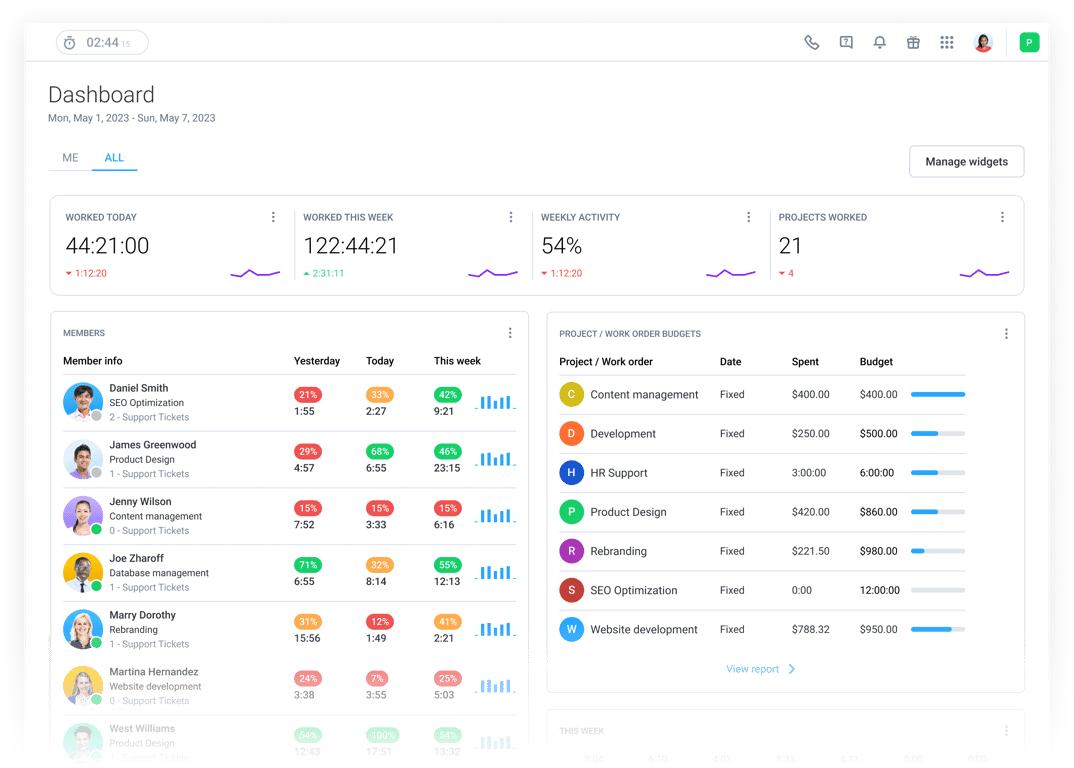
Task: Select the ALL tab
Action: (x=114, y=158)
